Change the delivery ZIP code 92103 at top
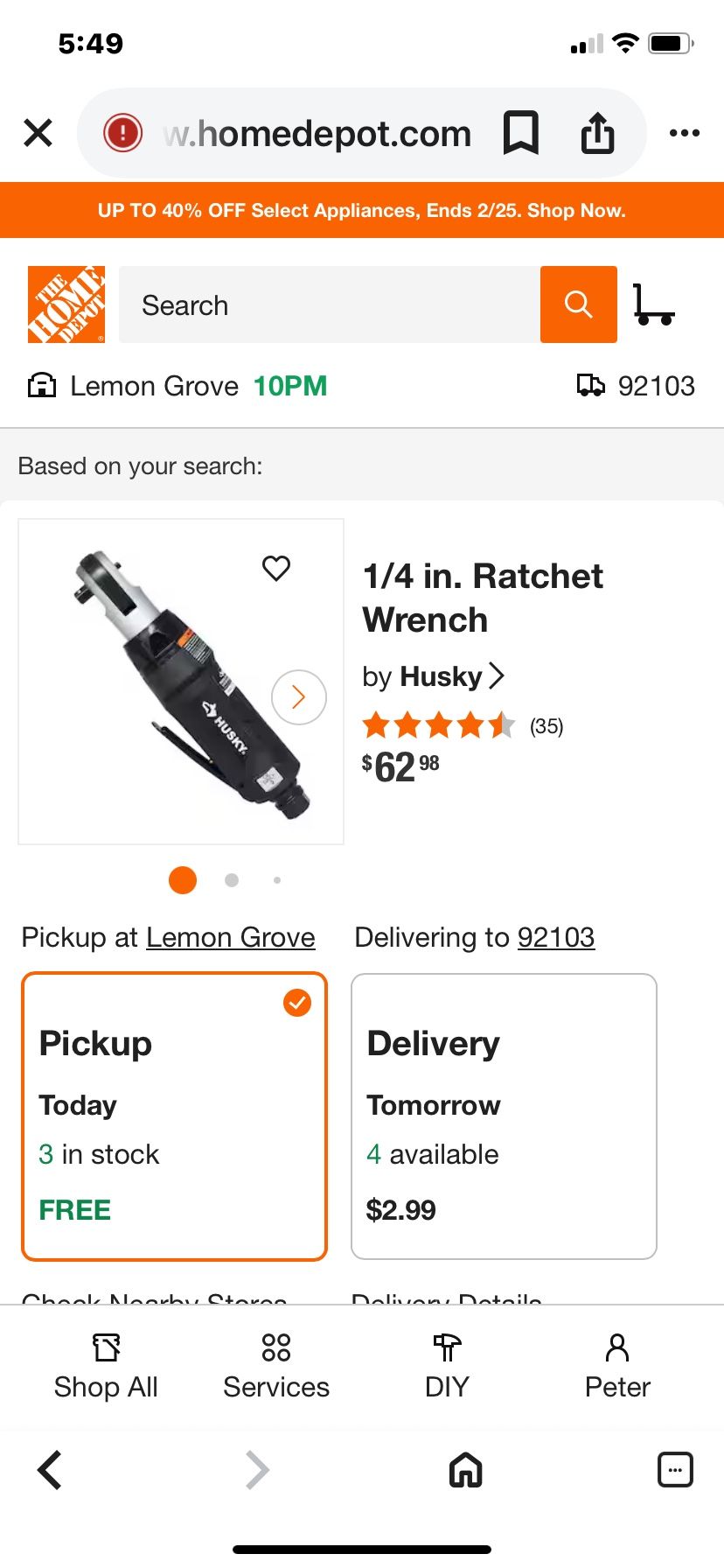724x1568 pixels. click(637, 386)
